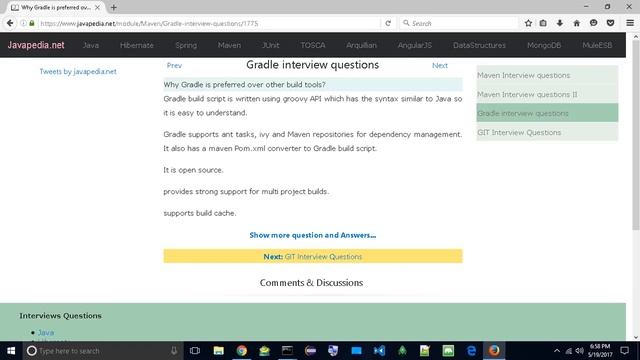Click the Firefox taskbar icon
The width and height of the screenshot is (640, 360).
(494, 351)
